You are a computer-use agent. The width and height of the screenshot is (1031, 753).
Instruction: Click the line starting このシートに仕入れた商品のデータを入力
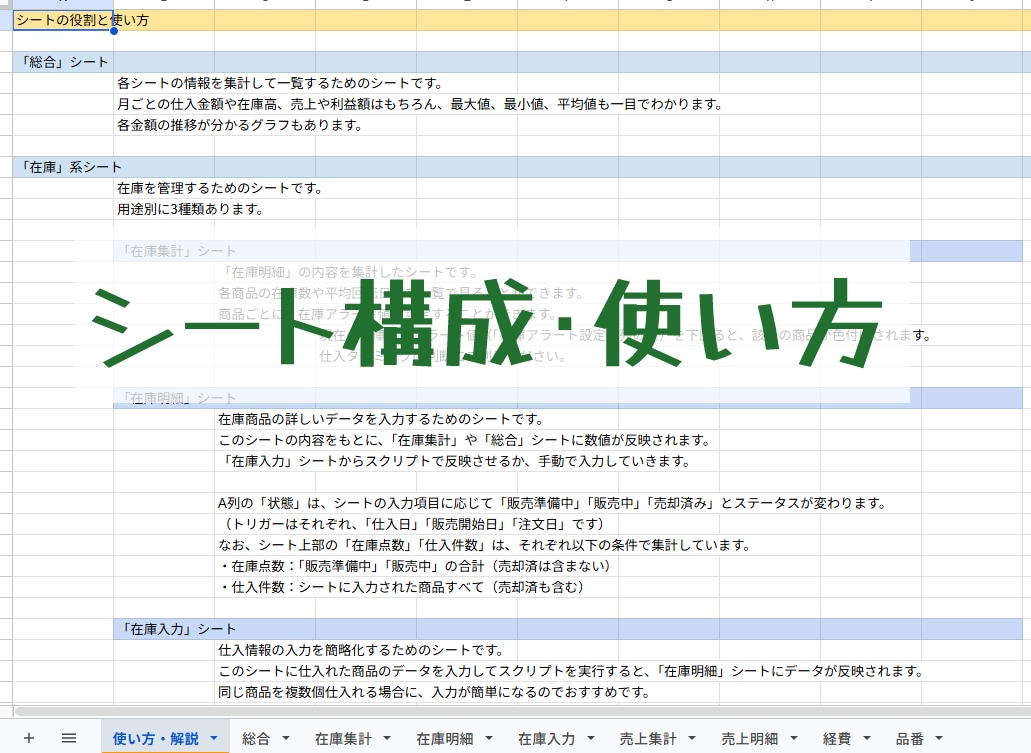pos(571,671)
